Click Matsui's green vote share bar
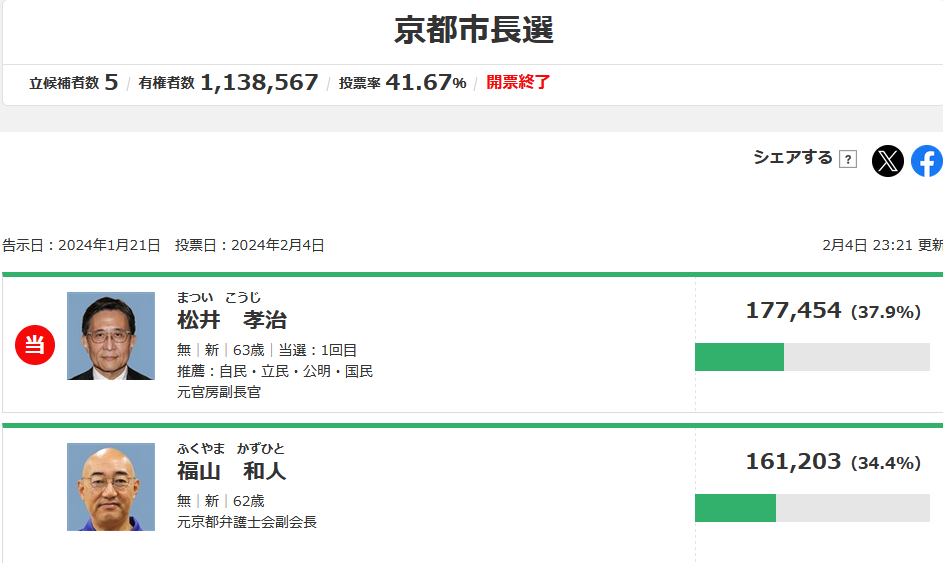Image resolution: width=943 pixels, height=563 pixels. click(739, 357)
